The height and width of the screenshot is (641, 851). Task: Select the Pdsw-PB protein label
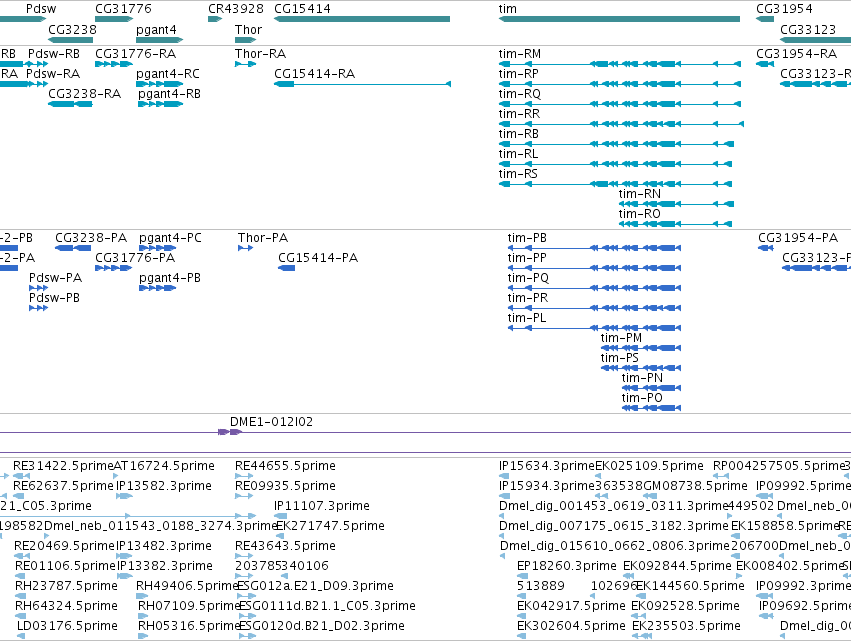pos(54,298)
